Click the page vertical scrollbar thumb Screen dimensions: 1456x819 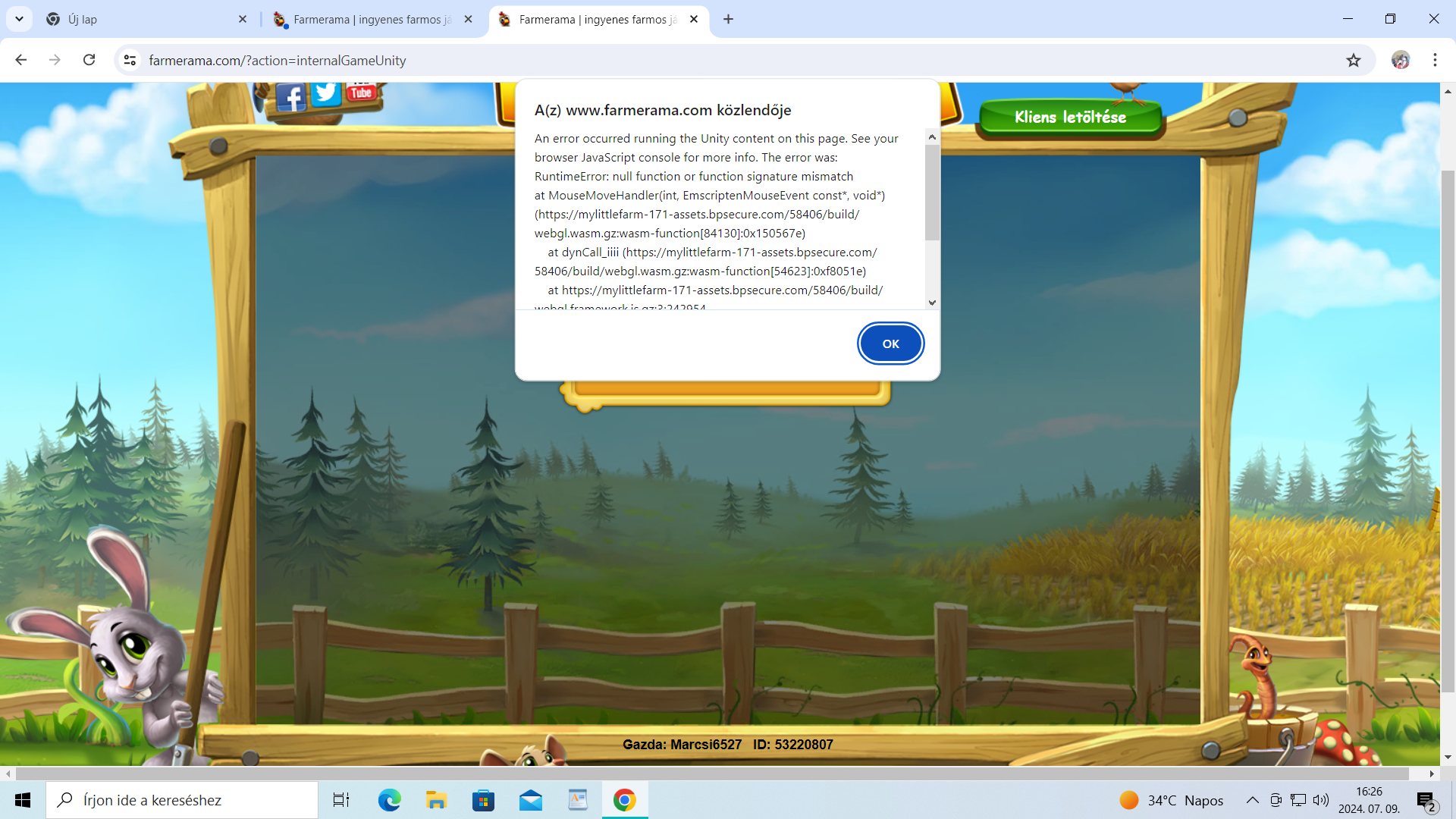click(1448, 431)
